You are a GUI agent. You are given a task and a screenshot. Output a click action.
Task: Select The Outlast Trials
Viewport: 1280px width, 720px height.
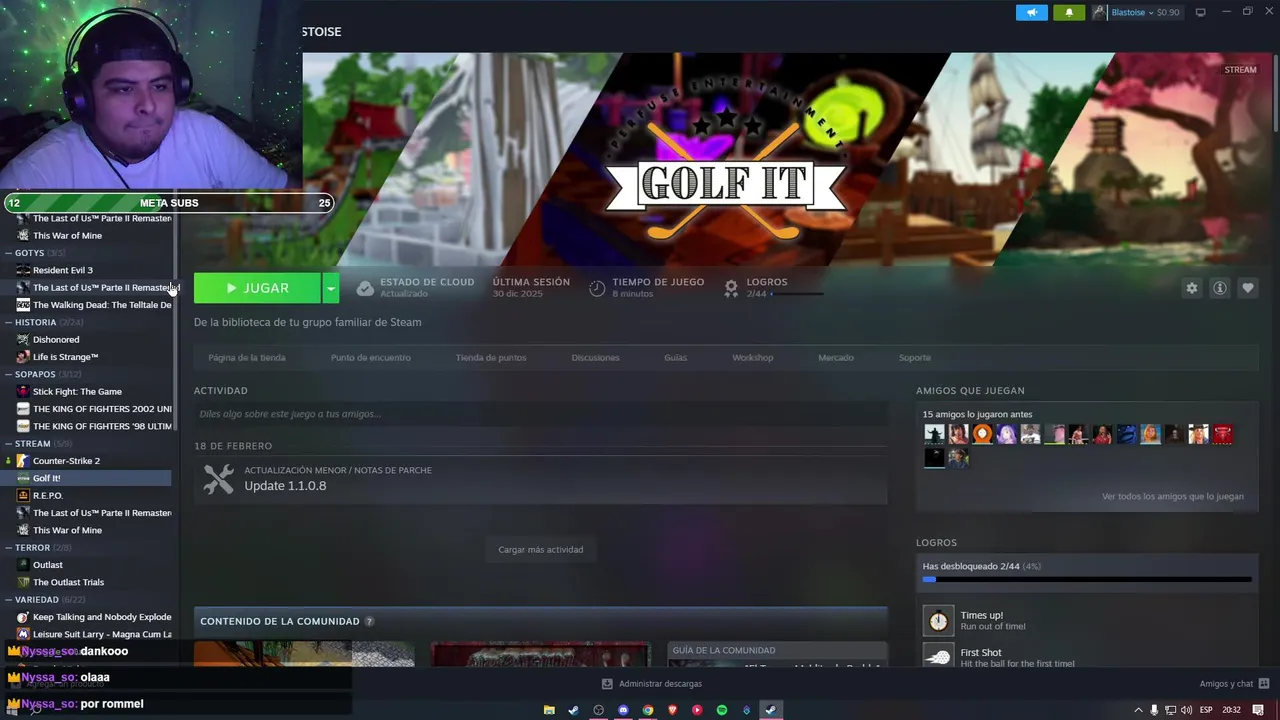[68, 582]
